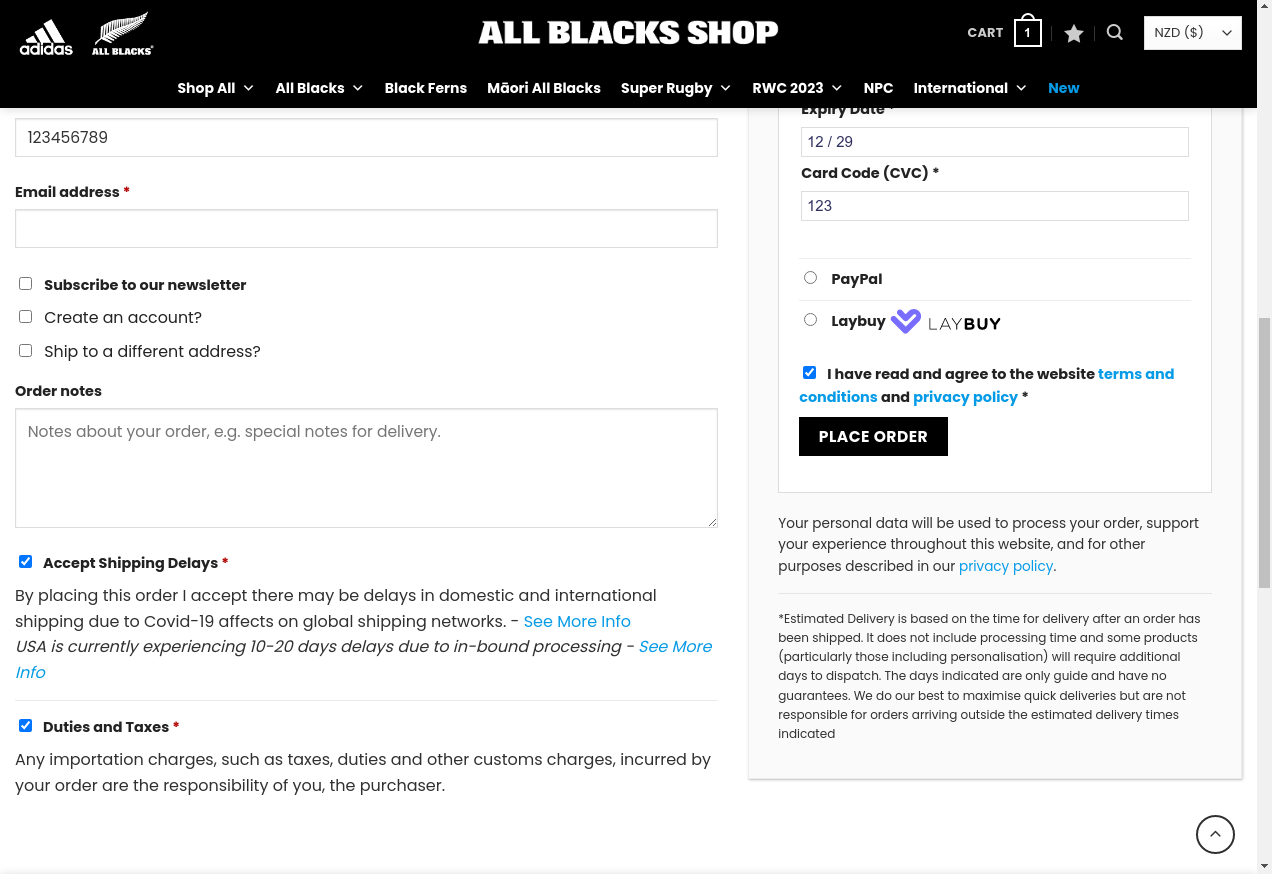This screenshot has width=1272, height=874.
Task: Open search with the magnifier icon
Action: (1115, 33)
